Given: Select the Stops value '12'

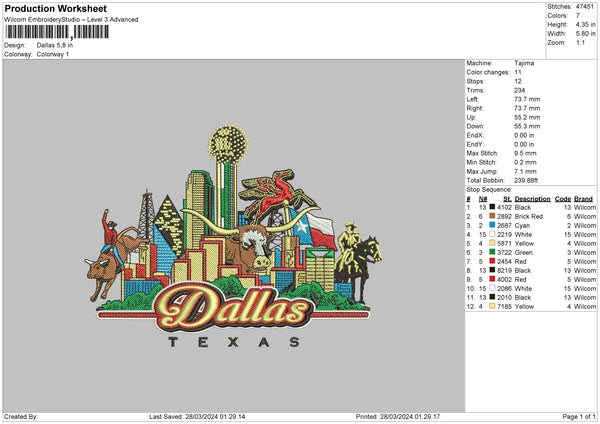Looking at the screenshot, I should pyautogui.click(x=518, y=81).
